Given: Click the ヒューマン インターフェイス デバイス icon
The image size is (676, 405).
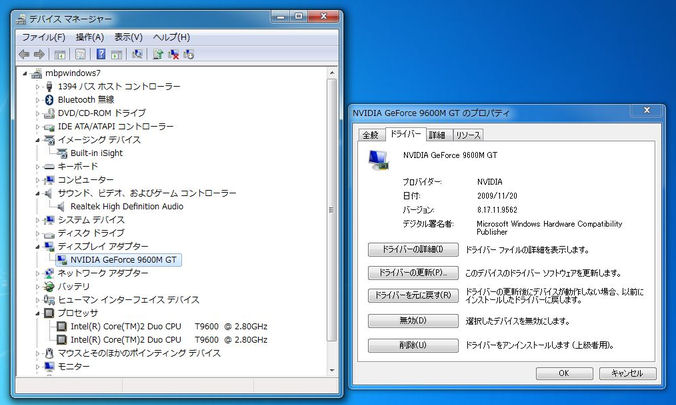Looking at the screenshot, I should click(x=49, y=300).
